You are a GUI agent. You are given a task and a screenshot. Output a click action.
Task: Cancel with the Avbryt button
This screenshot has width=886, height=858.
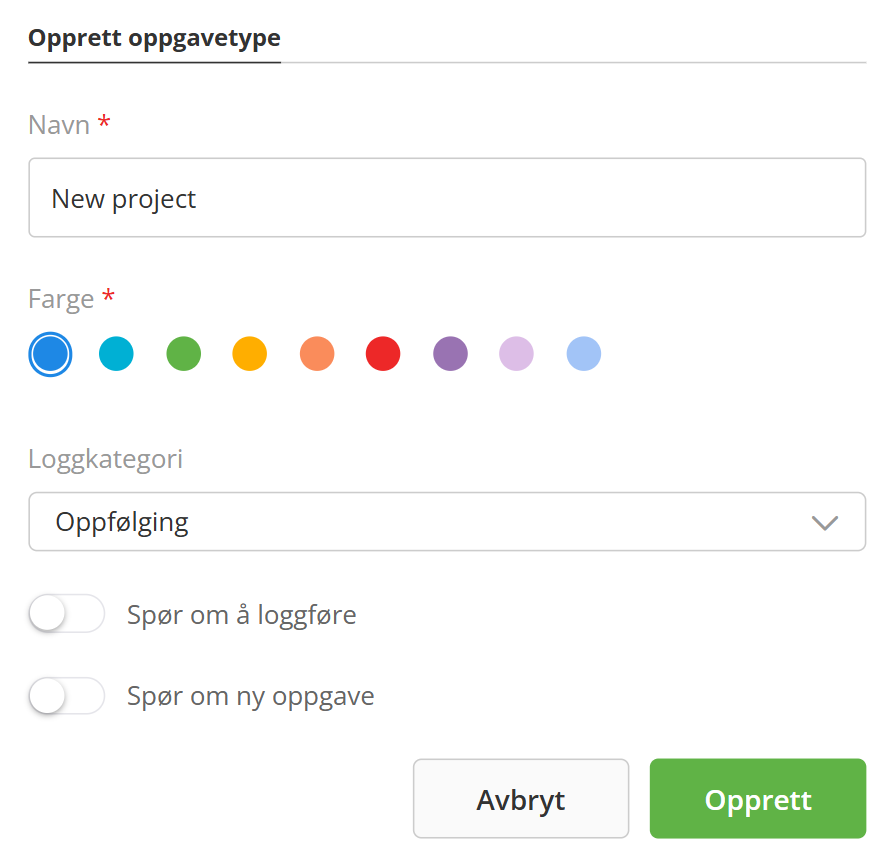pyautogui.click(x=520, y=799)
